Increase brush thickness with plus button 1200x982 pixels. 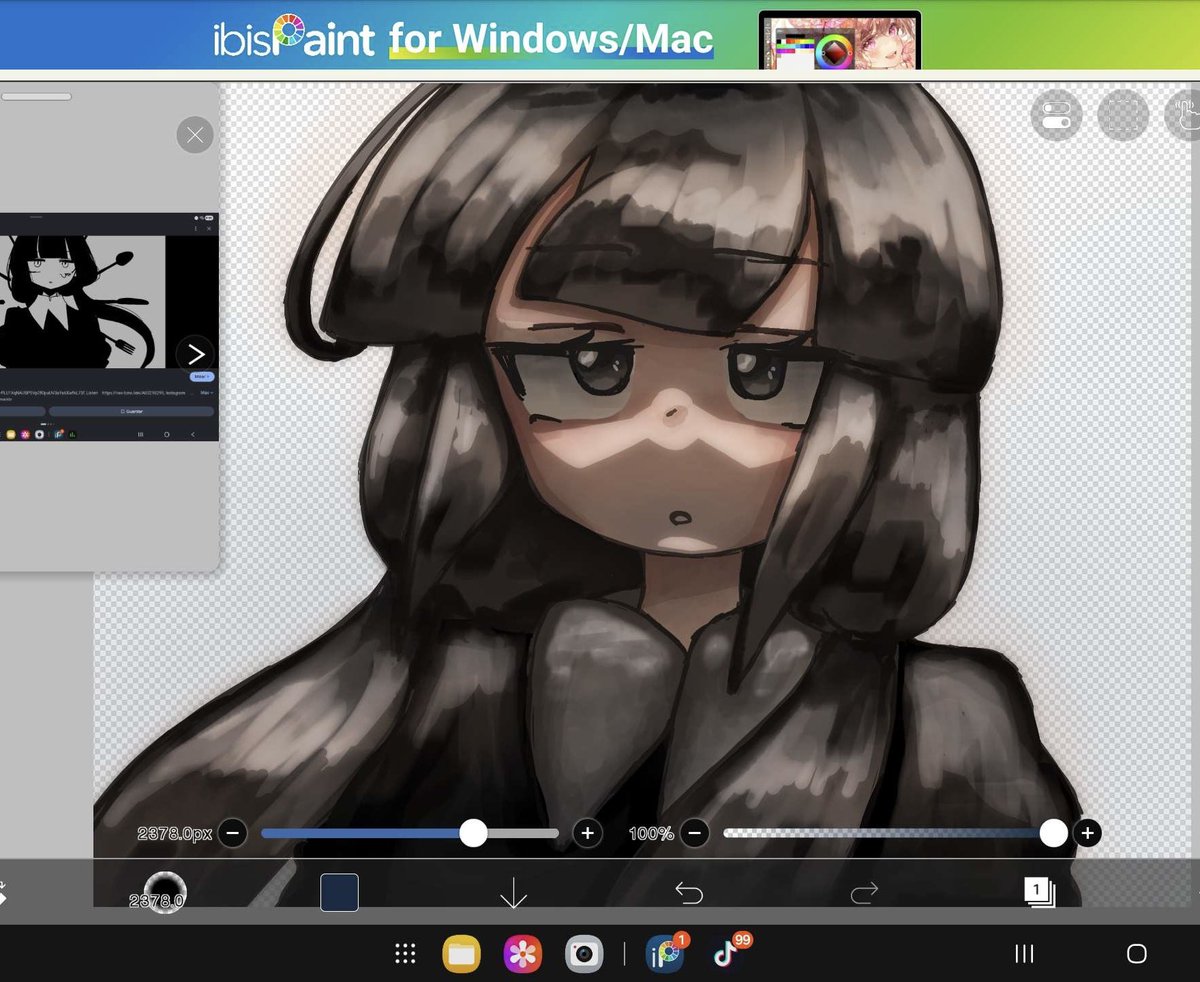587,833
